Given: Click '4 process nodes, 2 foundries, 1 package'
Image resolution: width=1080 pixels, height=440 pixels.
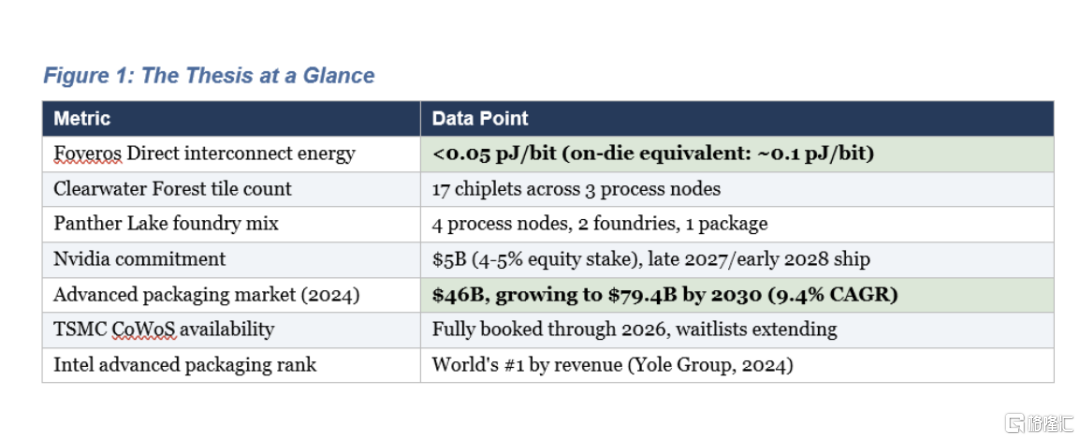Looking at the screenshot, I should (599, 223).
